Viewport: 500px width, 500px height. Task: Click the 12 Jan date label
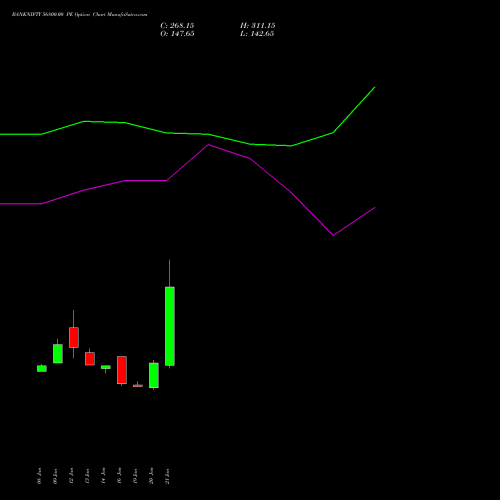coord(71,476)
